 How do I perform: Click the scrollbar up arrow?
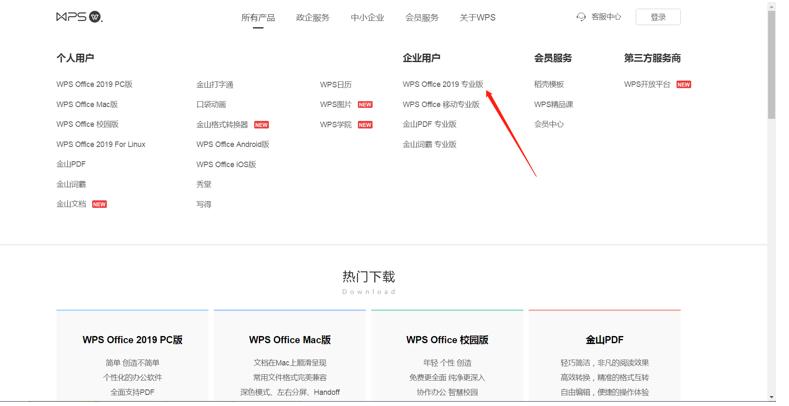pos(772,5)
